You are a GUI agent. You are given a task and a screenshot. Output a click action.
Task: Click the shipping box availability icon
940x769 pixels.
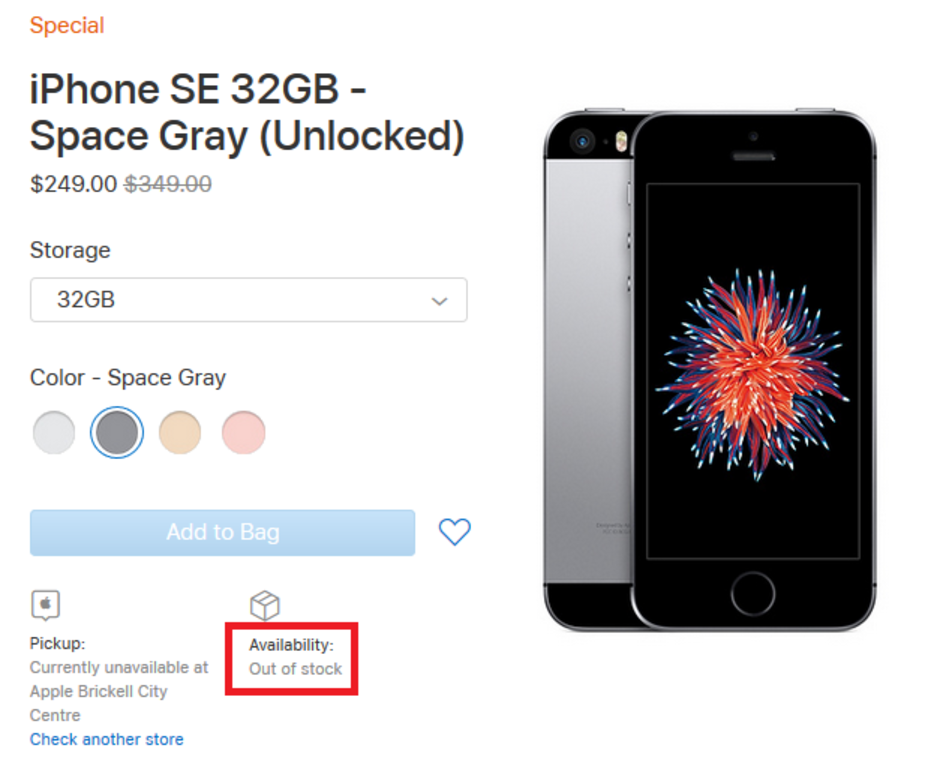tap(264, 605)
